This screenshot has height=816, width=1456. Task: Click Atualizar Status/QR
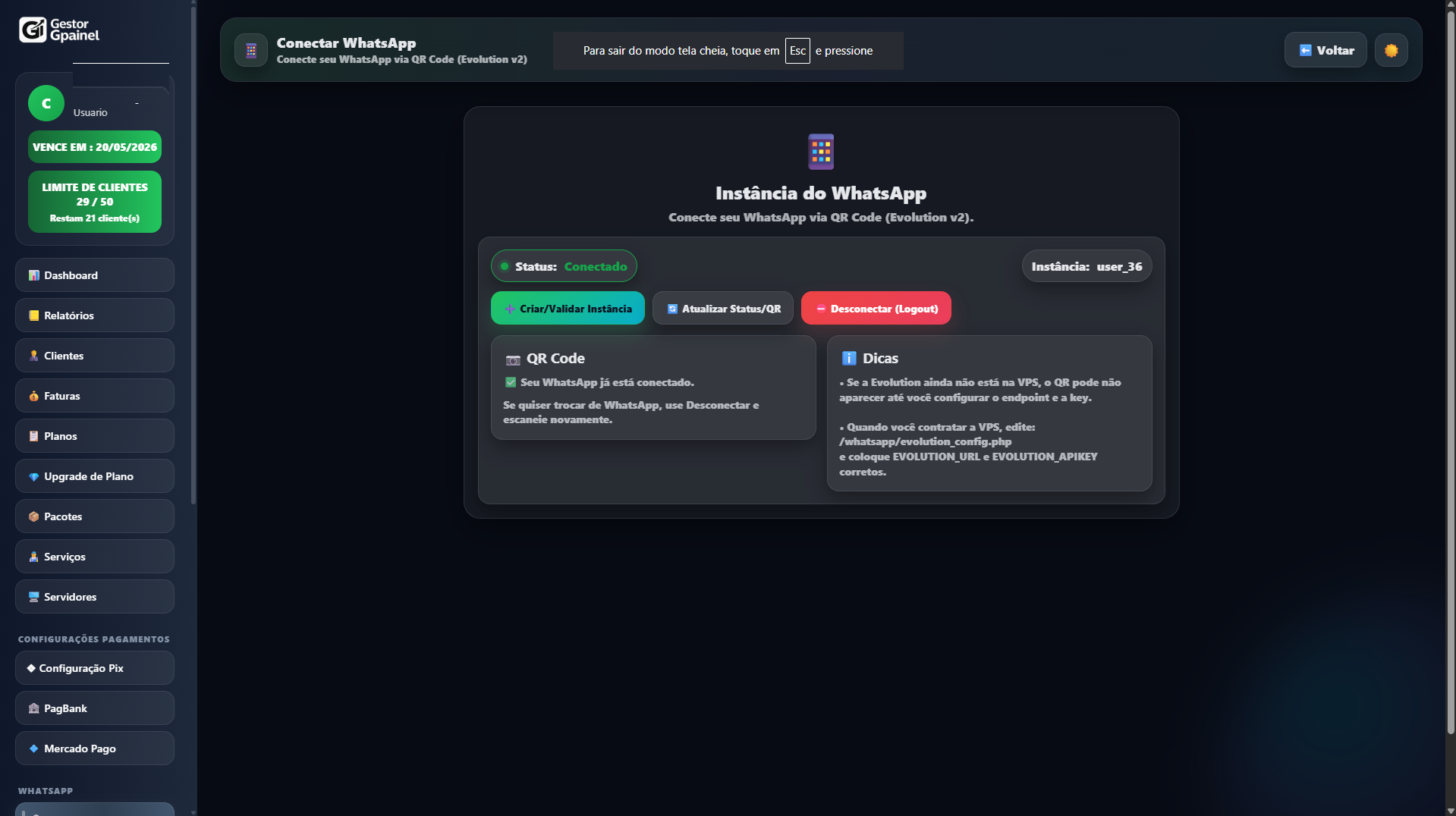click(722, 308)
